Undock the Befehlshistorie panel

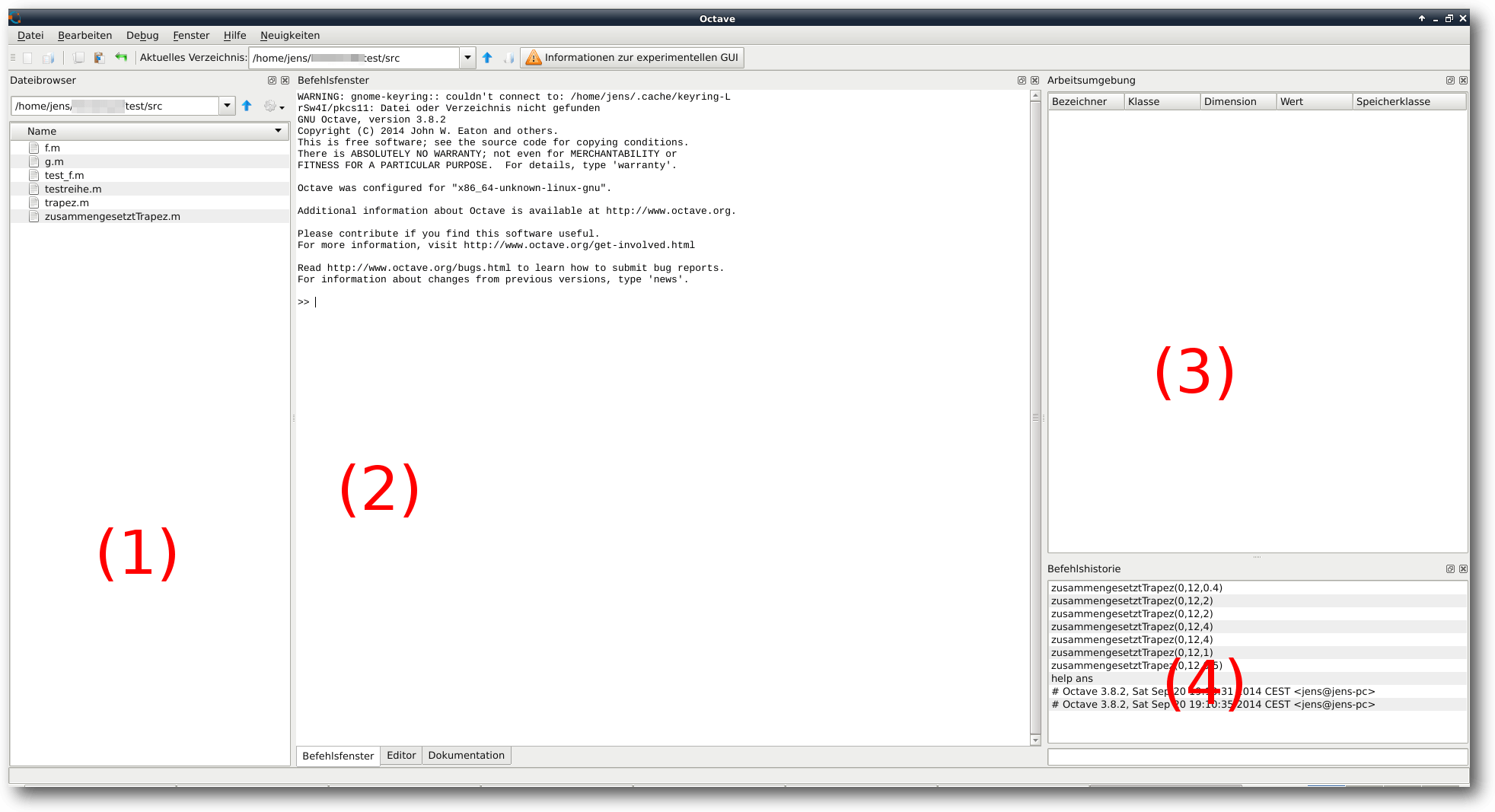click(1450, 569)
